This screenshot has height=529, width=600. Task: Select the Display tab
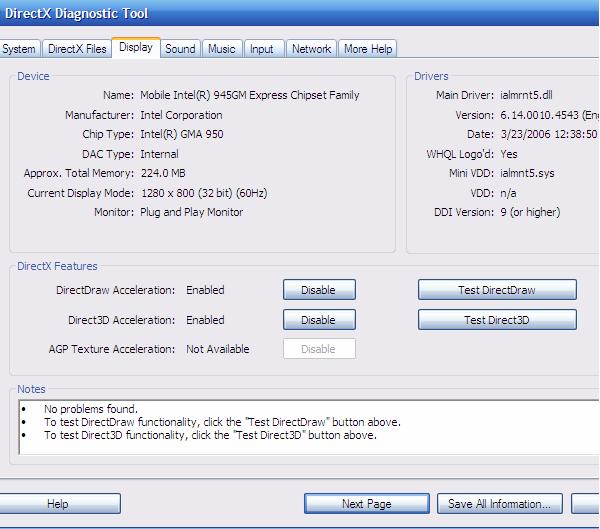click(136, 48)
